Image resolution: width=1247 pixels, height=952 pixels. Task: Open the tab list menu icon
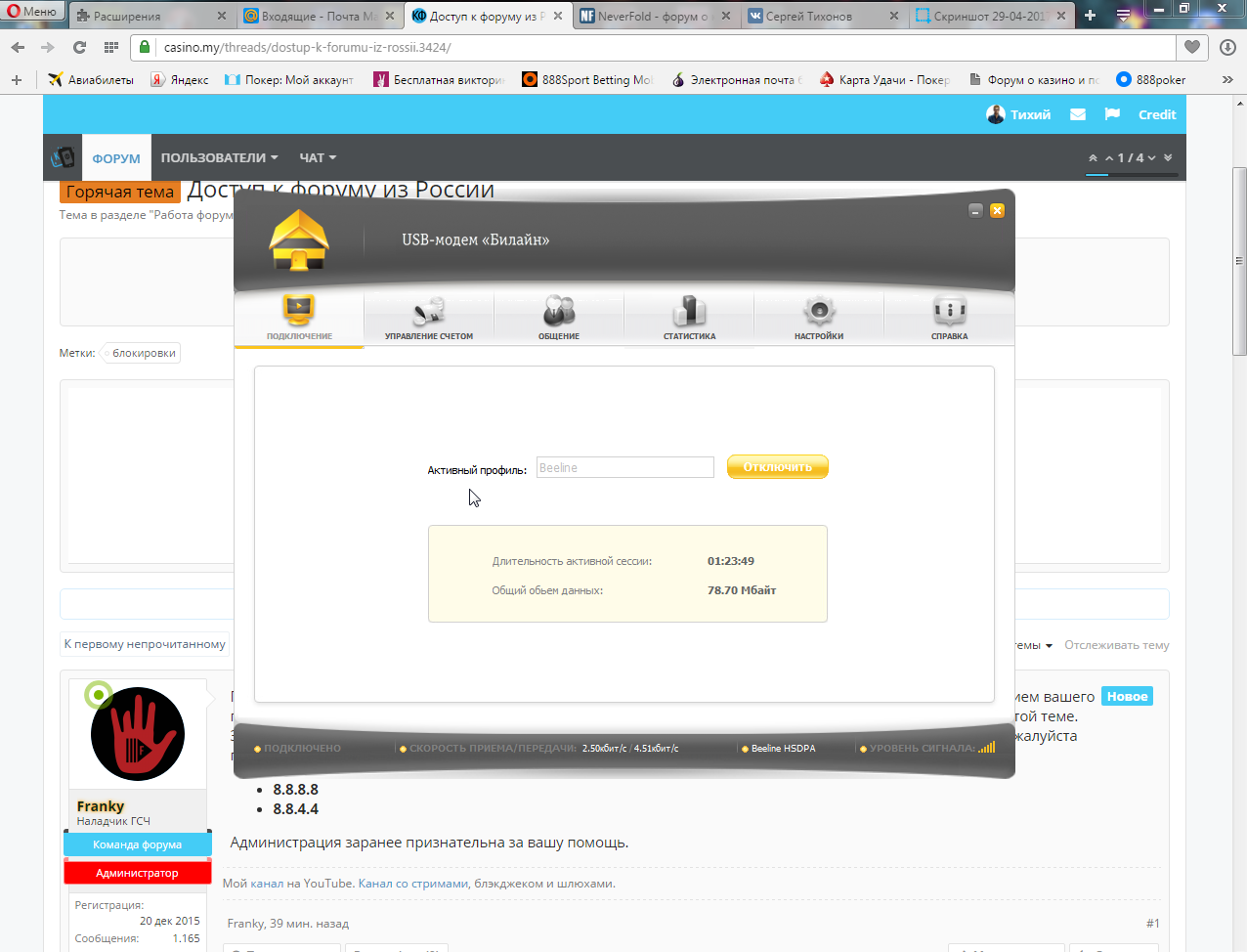(x=1124, y=16)
